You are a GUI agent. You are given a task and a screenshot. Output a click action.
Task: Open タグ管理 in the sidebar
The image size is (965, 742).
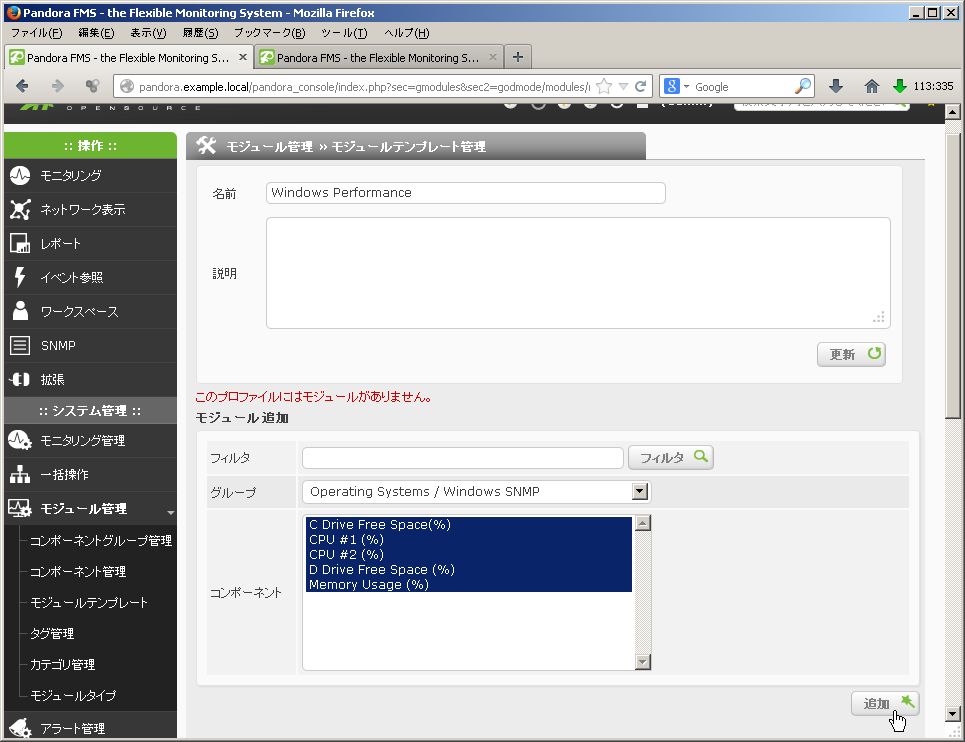click(x=52, y=634)
